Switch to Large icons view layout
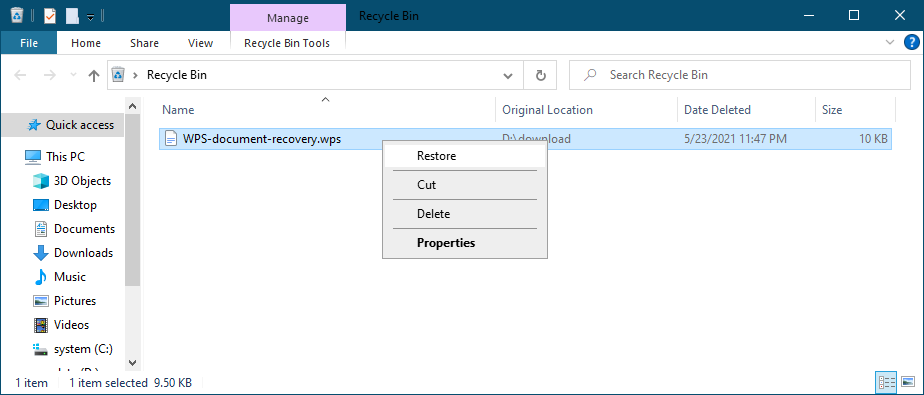Image resolution: width=924 pixels, height=395 pixels. pos(908,382)
